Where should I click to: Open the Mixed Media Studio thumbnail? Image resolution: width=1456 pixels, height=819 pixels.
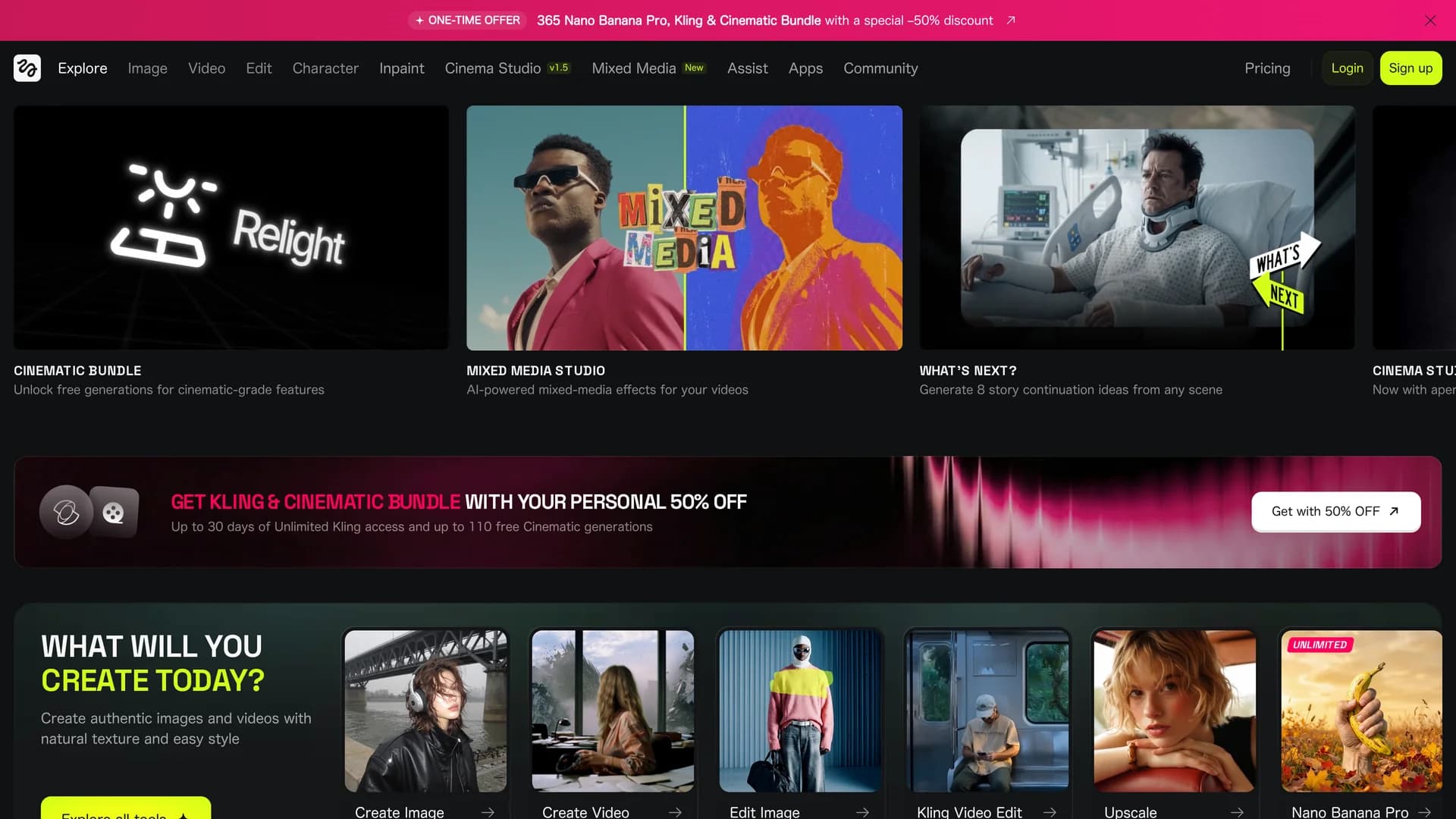[684, 227]
